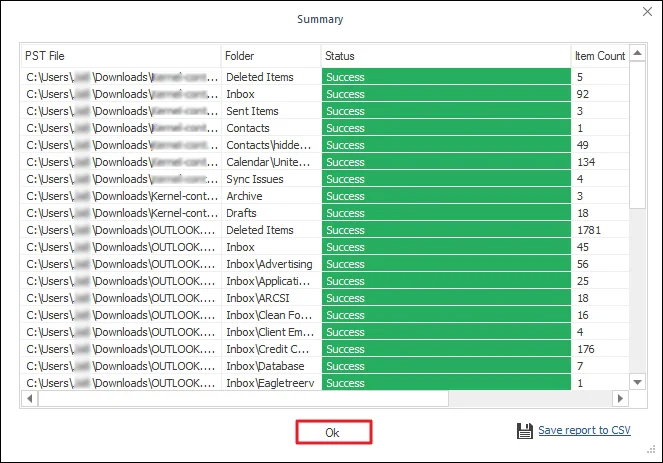Close the Summary dialog
This screenshot has height=463, width=663.
coord(647,11)
